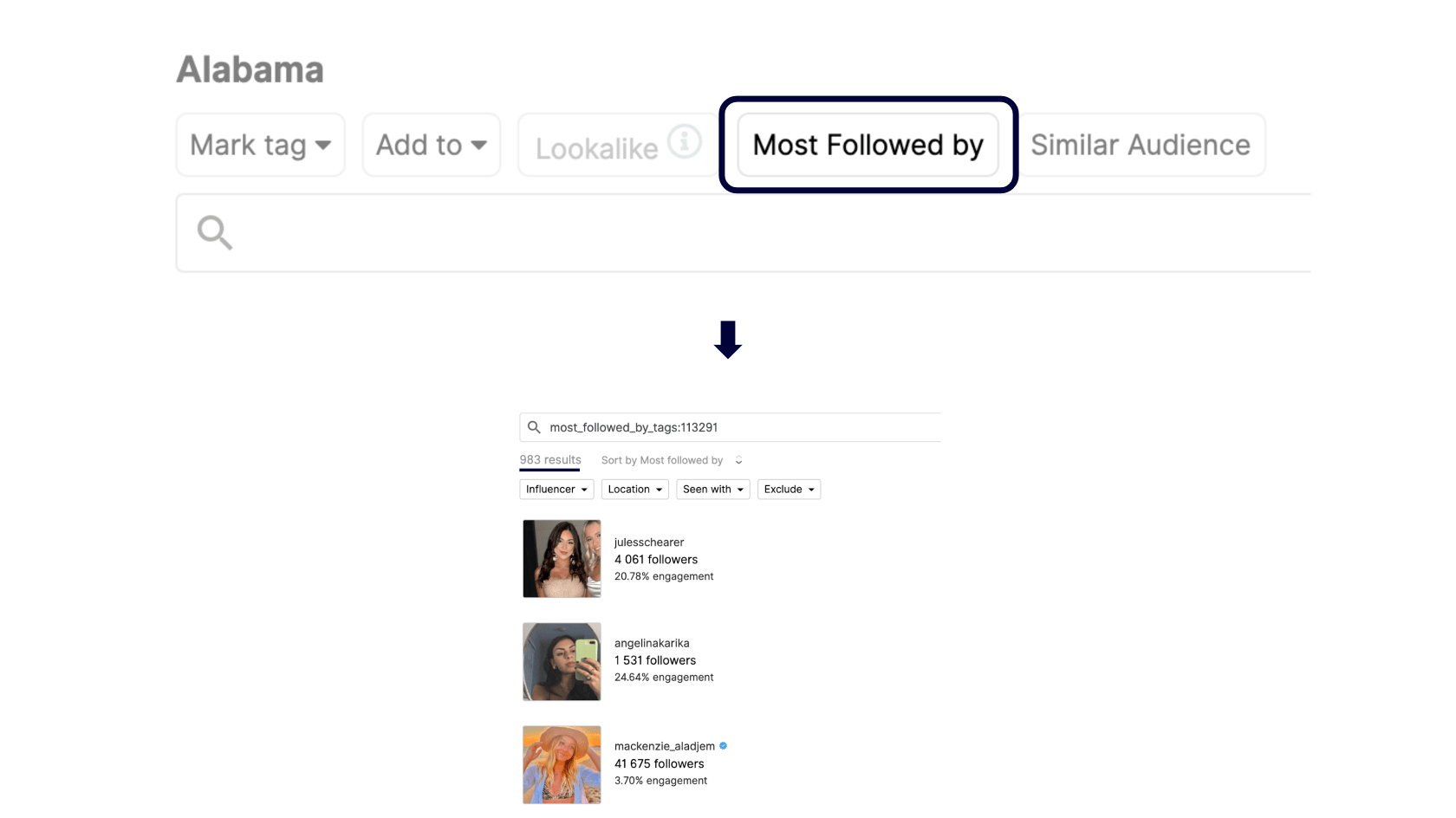Open the Exclude filter dropdown
The image size is (1456, 818).
click(x=789, y=490)
